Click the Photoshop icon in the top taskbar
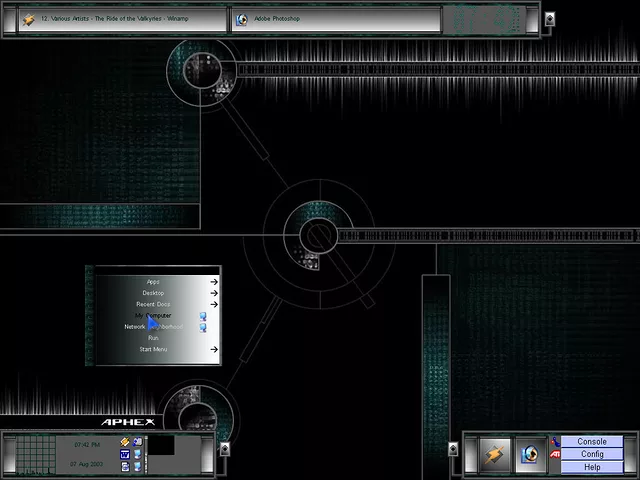The image size is (640, 480). click(242, 19)
